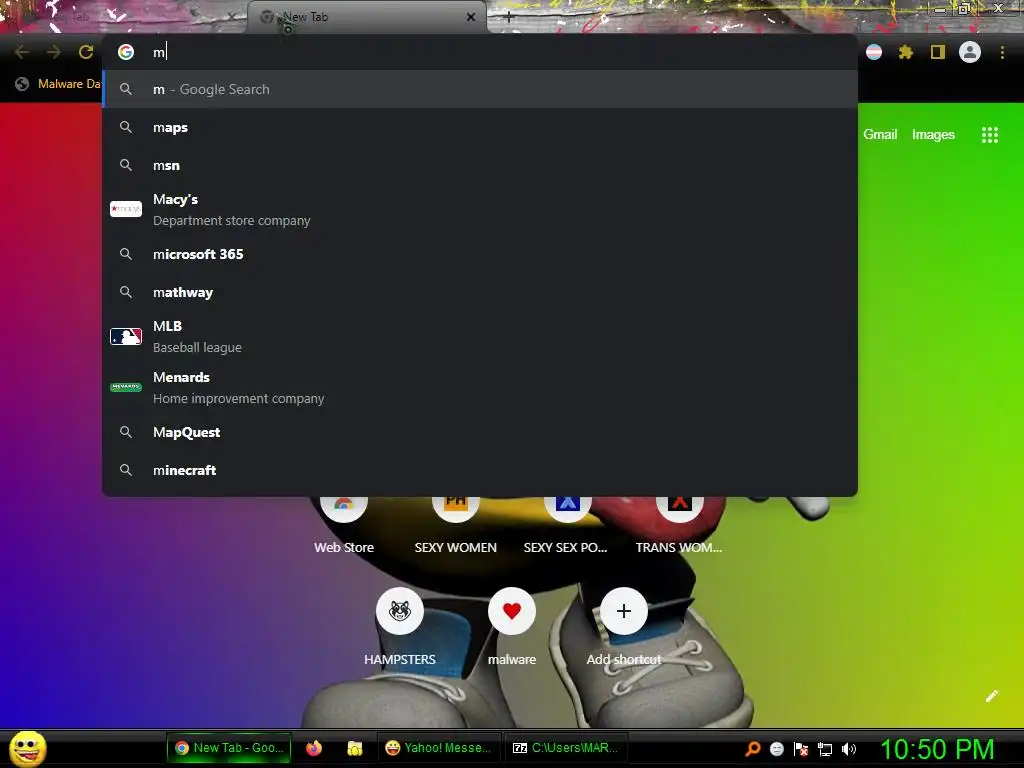Pick the 'mathway' suggestion
This screenshot has height=768, width=1024.
[x=480, y=292]
